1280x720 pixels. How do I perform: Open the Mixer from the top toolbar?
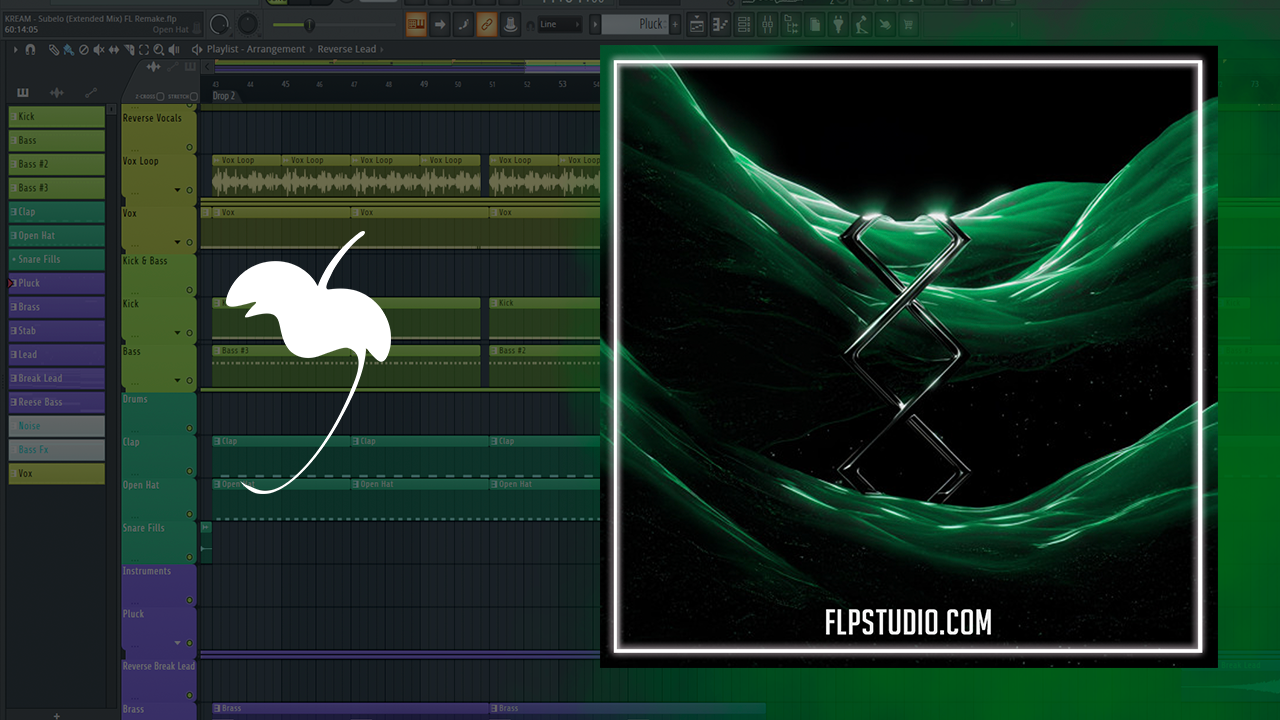(x=767, y=24)
